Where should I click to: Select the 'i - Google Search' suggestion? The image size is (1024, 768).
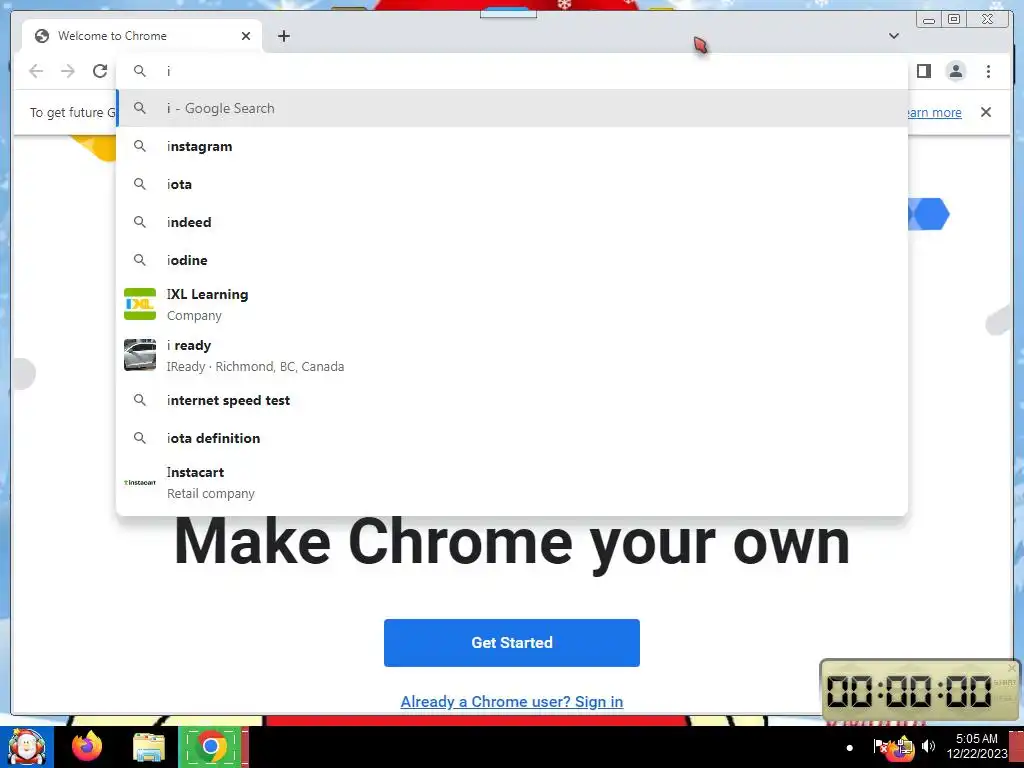pos(512,108)
